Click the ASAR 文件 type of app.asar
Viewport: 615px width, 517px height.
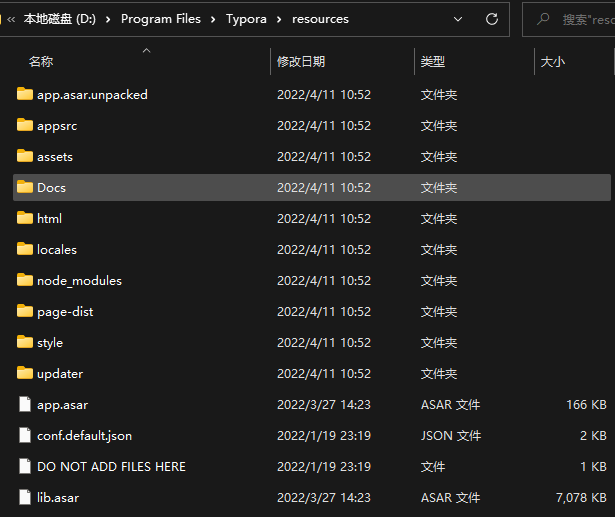(450, 404)
